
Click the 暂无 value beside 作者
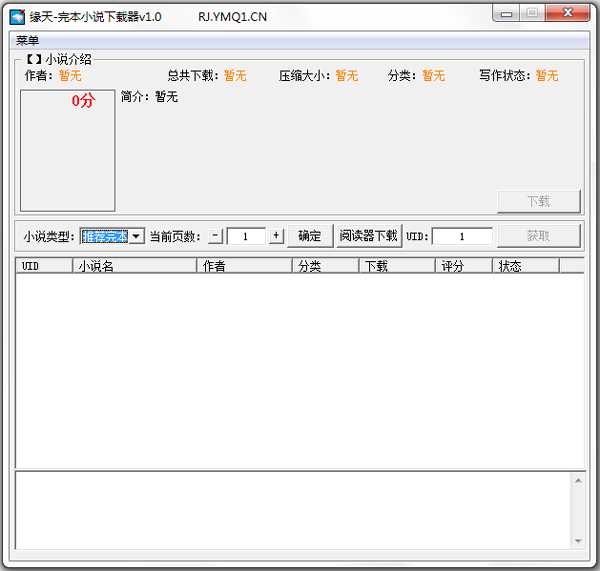[70, 75]
